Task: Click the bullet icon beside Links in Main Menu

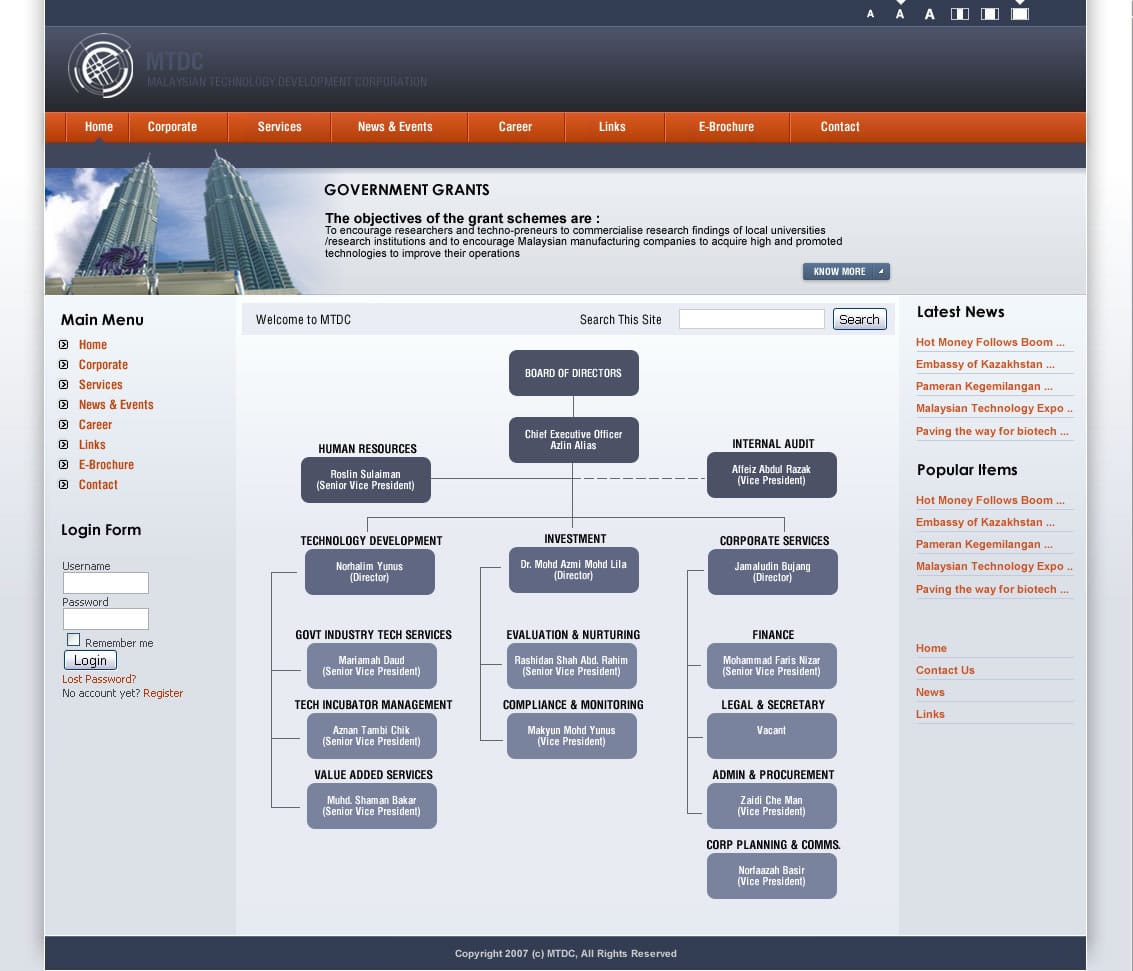Action: point(64,444)
